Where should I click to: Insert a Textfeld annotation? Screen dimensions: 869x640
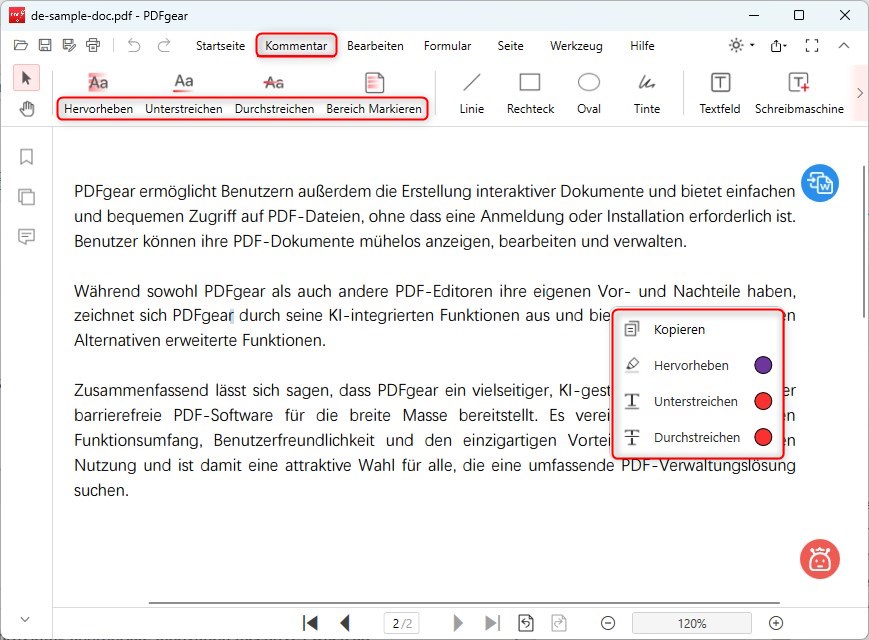[720, 93]
